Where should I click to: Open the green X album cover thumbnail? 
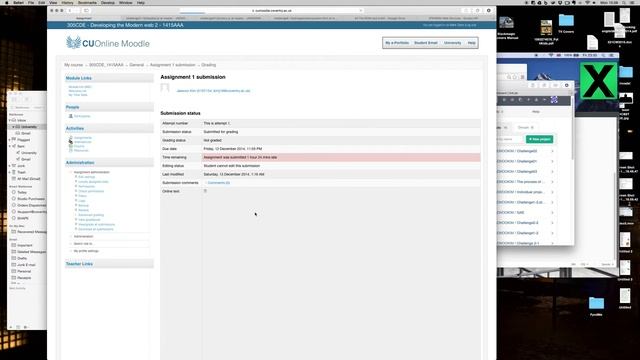598,81
